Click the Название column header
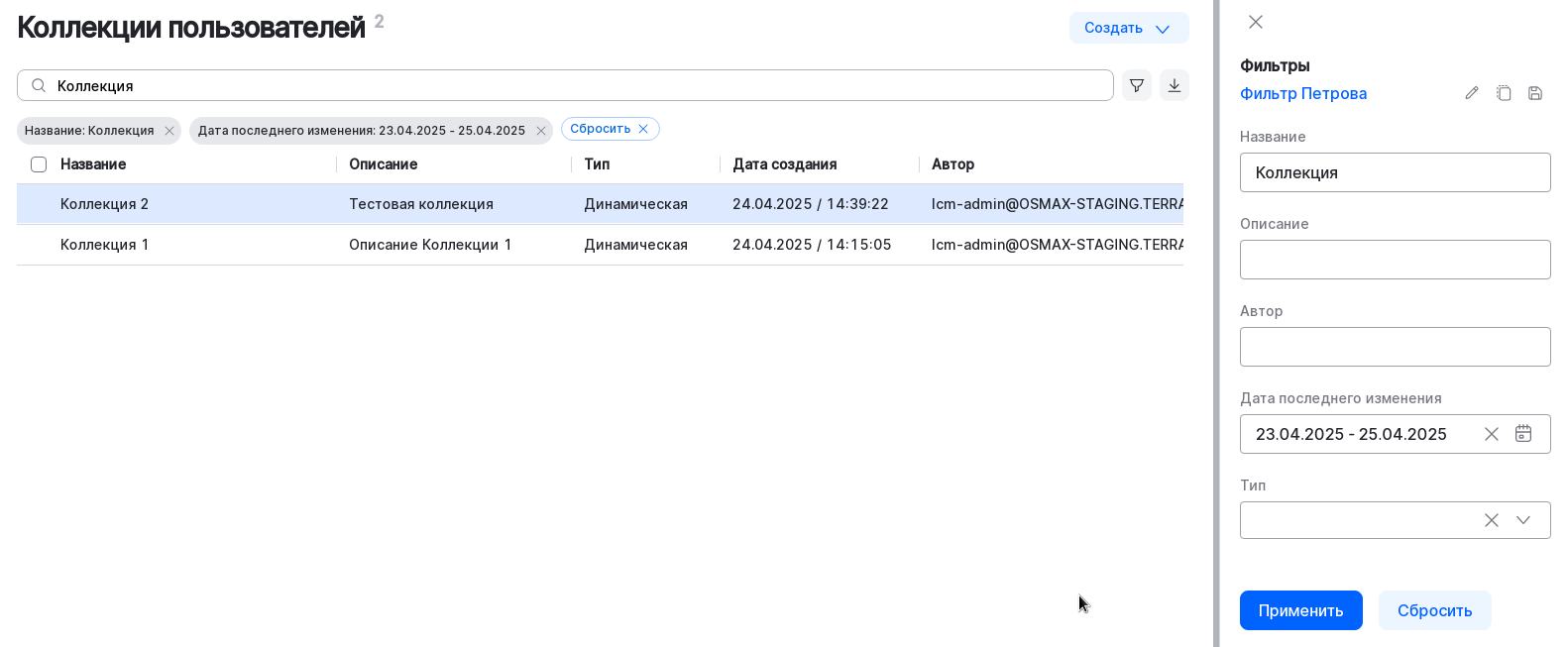 tap(93, 164)
